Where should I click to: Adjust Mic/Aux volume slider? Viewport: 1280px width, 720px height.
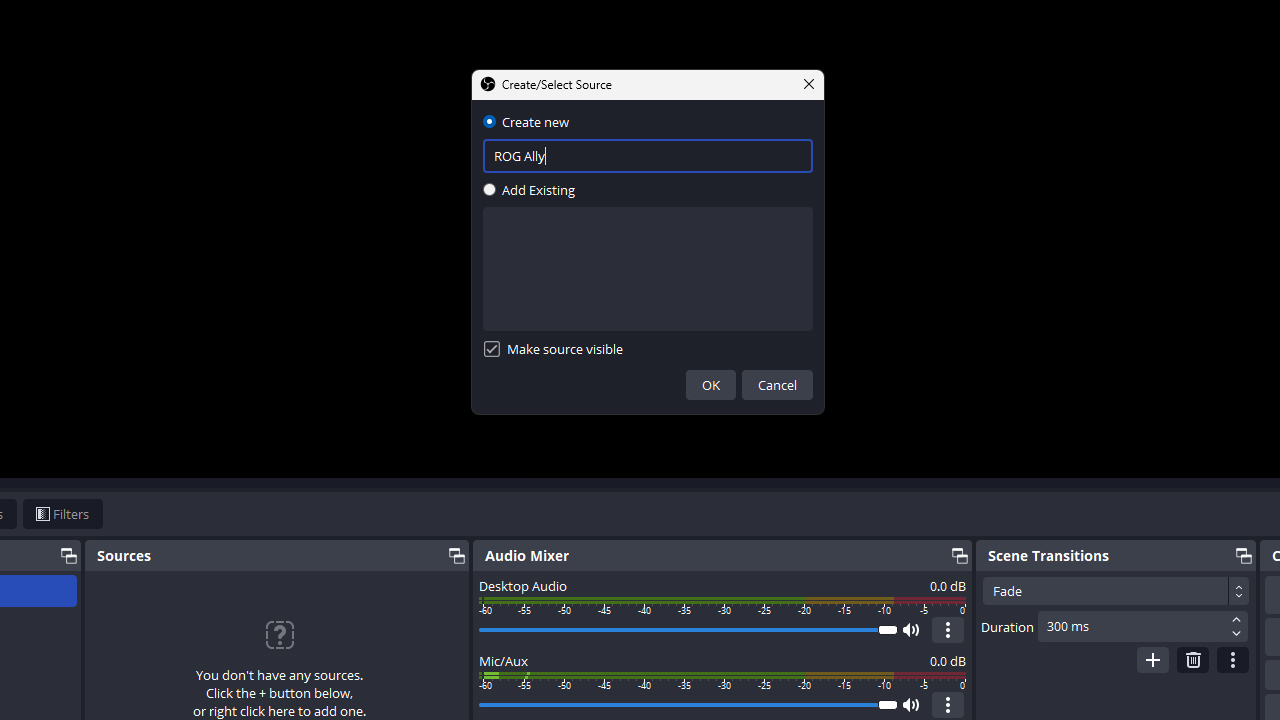688,705
